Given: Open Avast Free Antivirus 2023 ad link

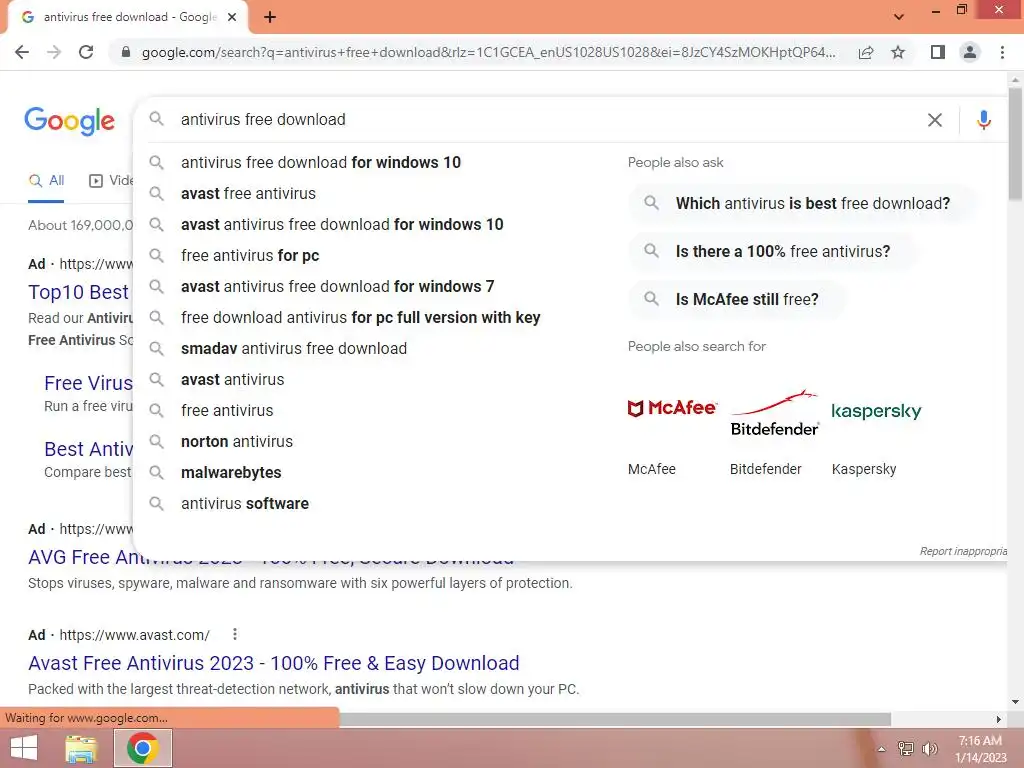Looking at the screenshot, I should 274,663.
